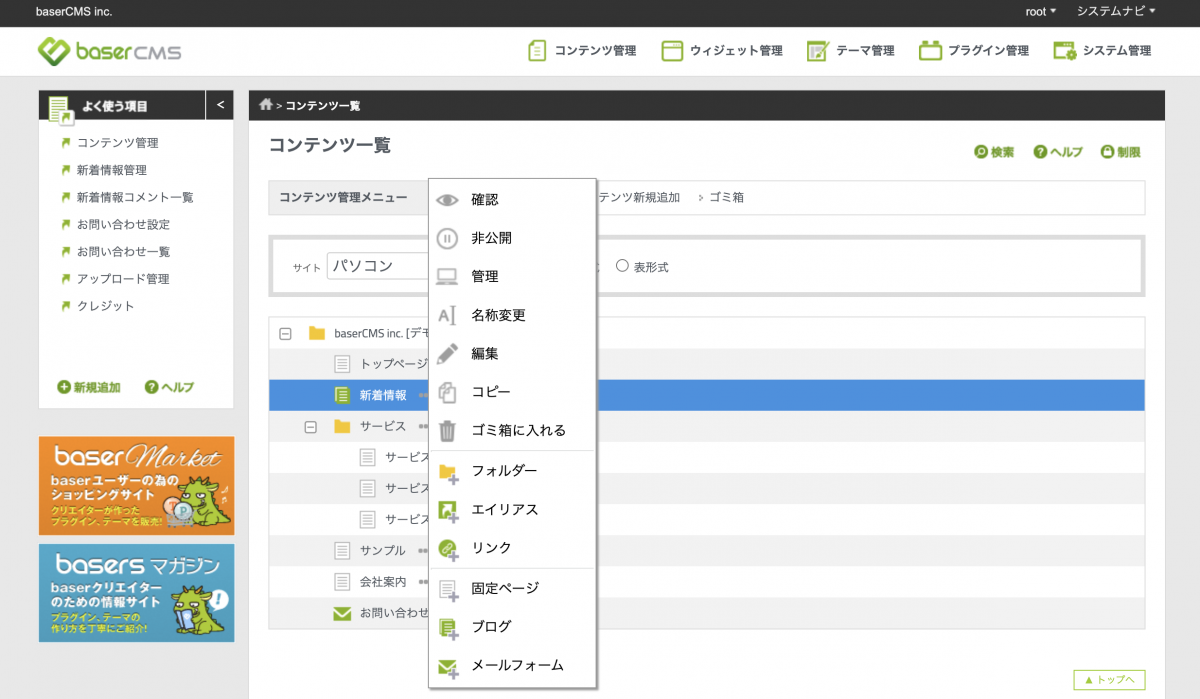
Task: Click the 新着情報コメント一覧 sidebar link
Action: tap(134, 197)
